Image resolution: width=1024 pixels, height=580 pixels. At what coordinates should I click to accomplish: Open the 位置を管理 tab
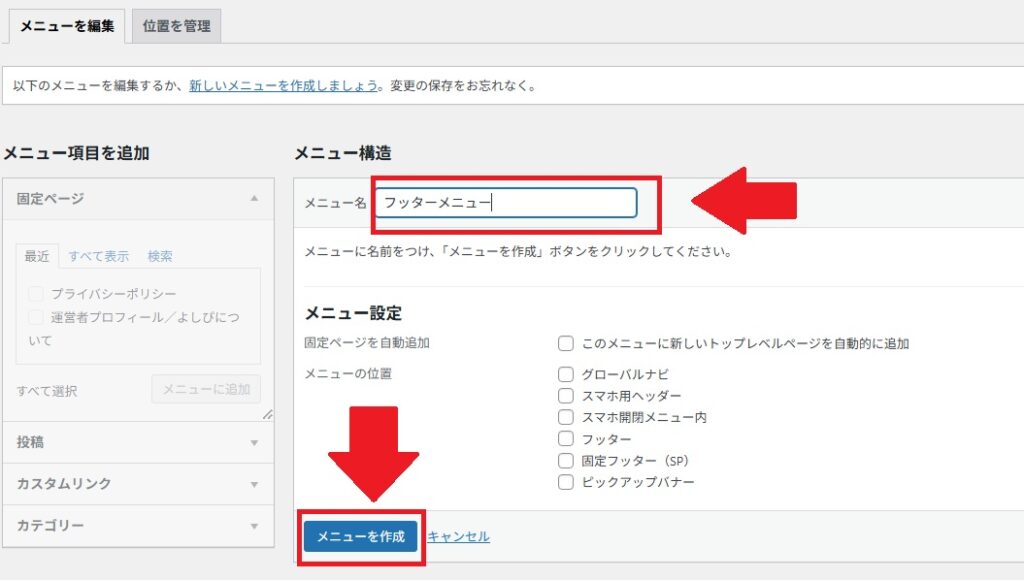click(x=176, y=26)
